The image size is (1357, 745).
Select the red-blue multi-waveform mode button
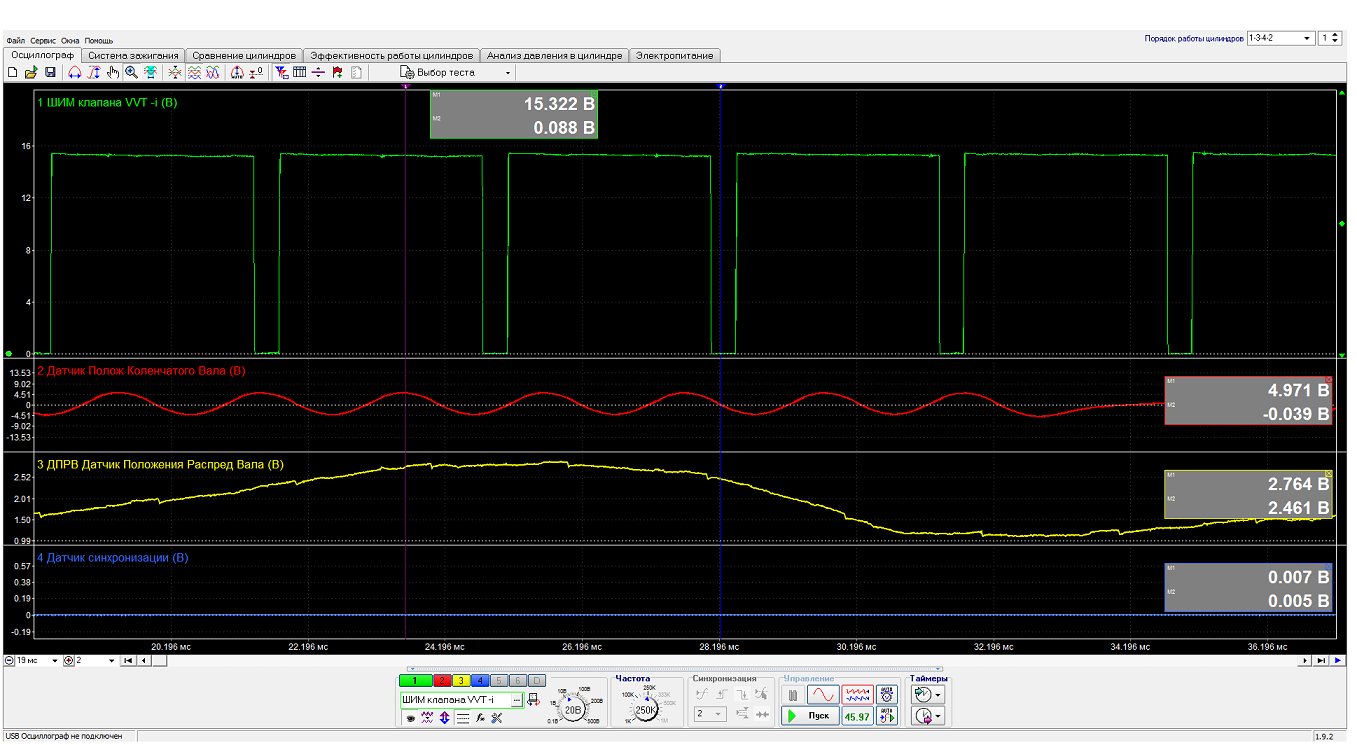(857, 695)
